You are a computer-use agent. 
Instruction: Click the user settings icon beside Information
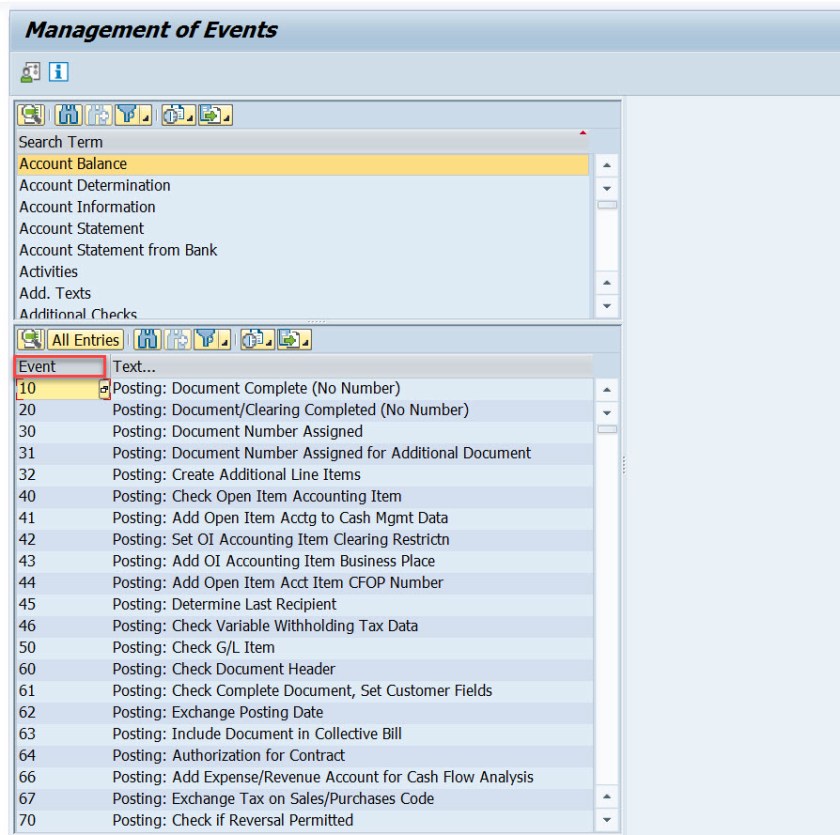(x=31, y=72)
